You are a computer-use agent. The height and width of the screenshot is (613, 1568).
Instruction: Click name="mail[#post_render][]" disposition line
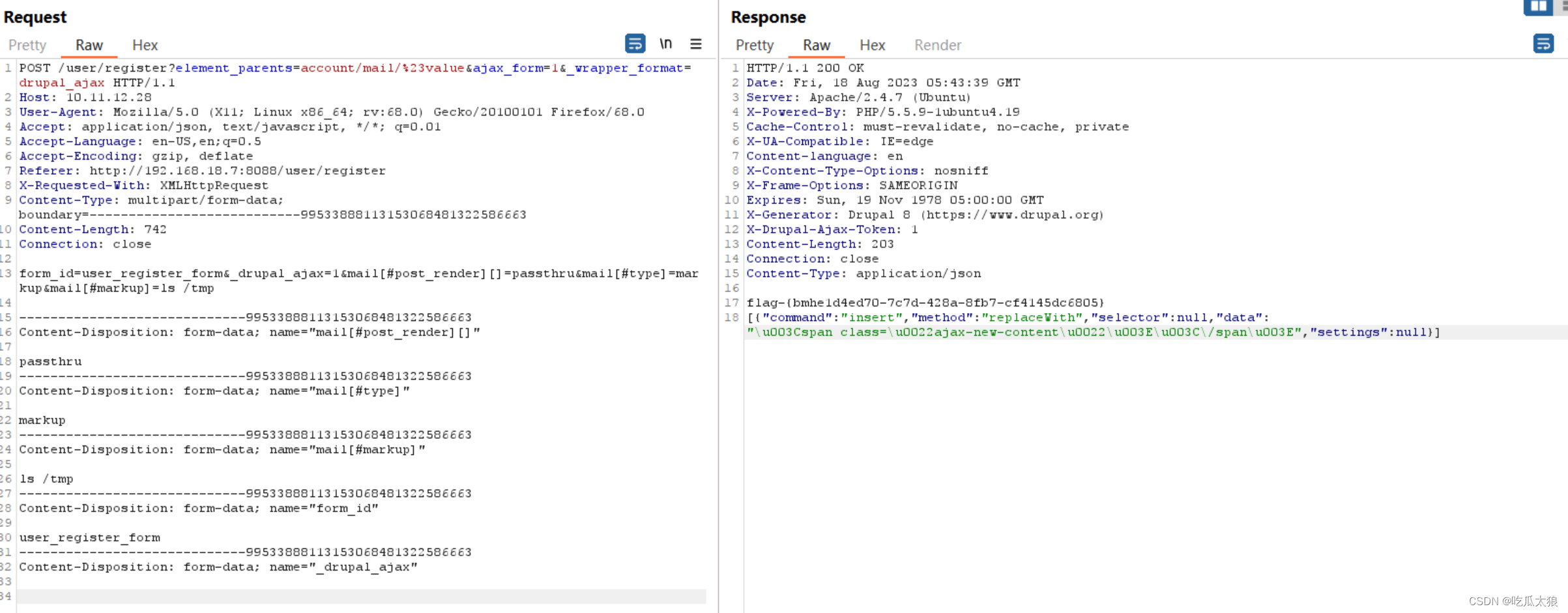pos(250,332)
